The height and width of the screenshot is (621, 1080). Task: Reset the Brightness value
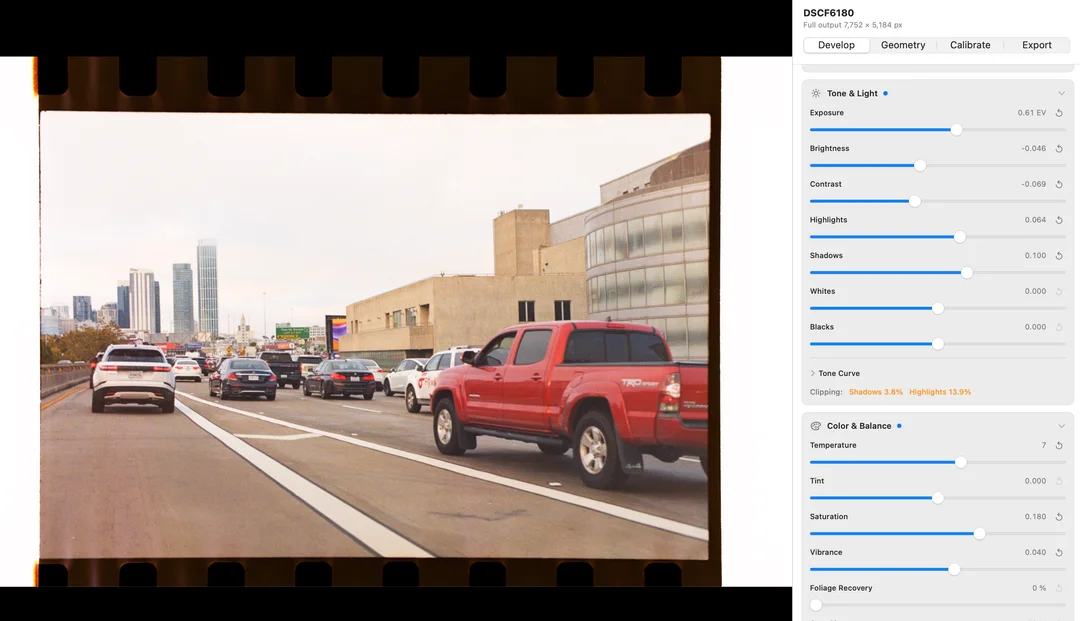click(x=1059, y=149)
